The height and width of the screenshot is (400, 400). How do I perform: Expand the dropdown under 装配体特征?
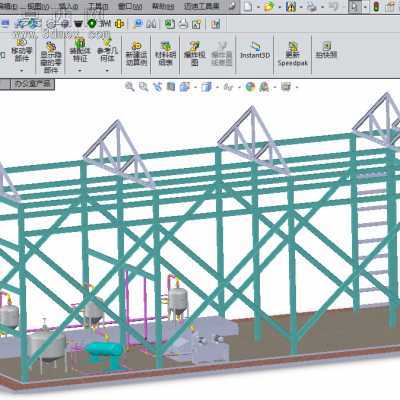pyautogui.click(x=80, y=70)
